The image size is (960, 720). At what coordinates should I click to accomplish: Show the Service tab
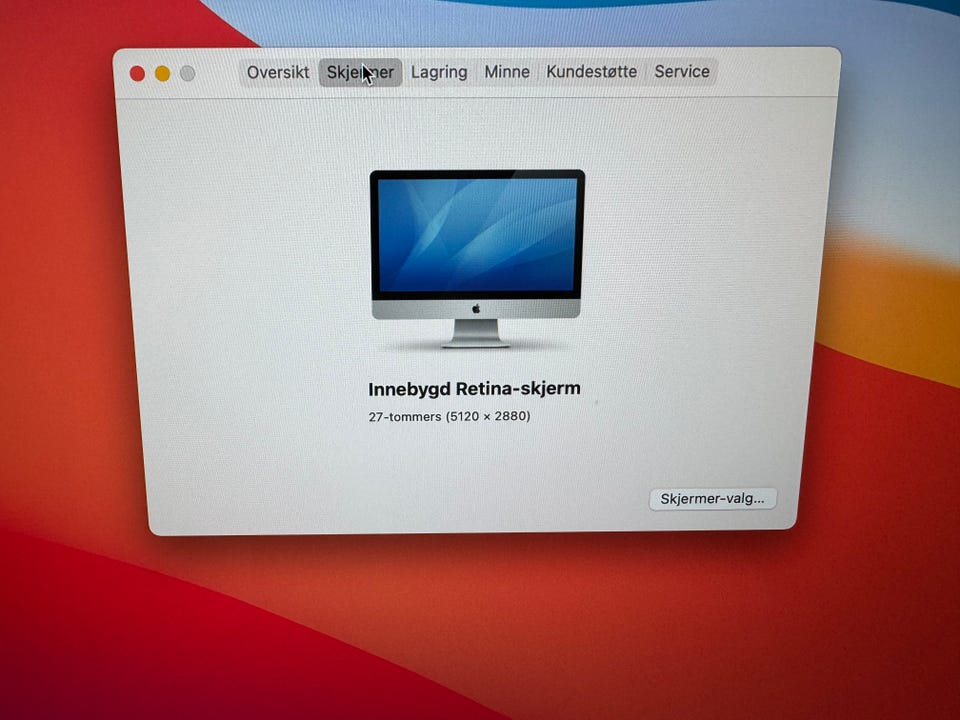point(681,71)
